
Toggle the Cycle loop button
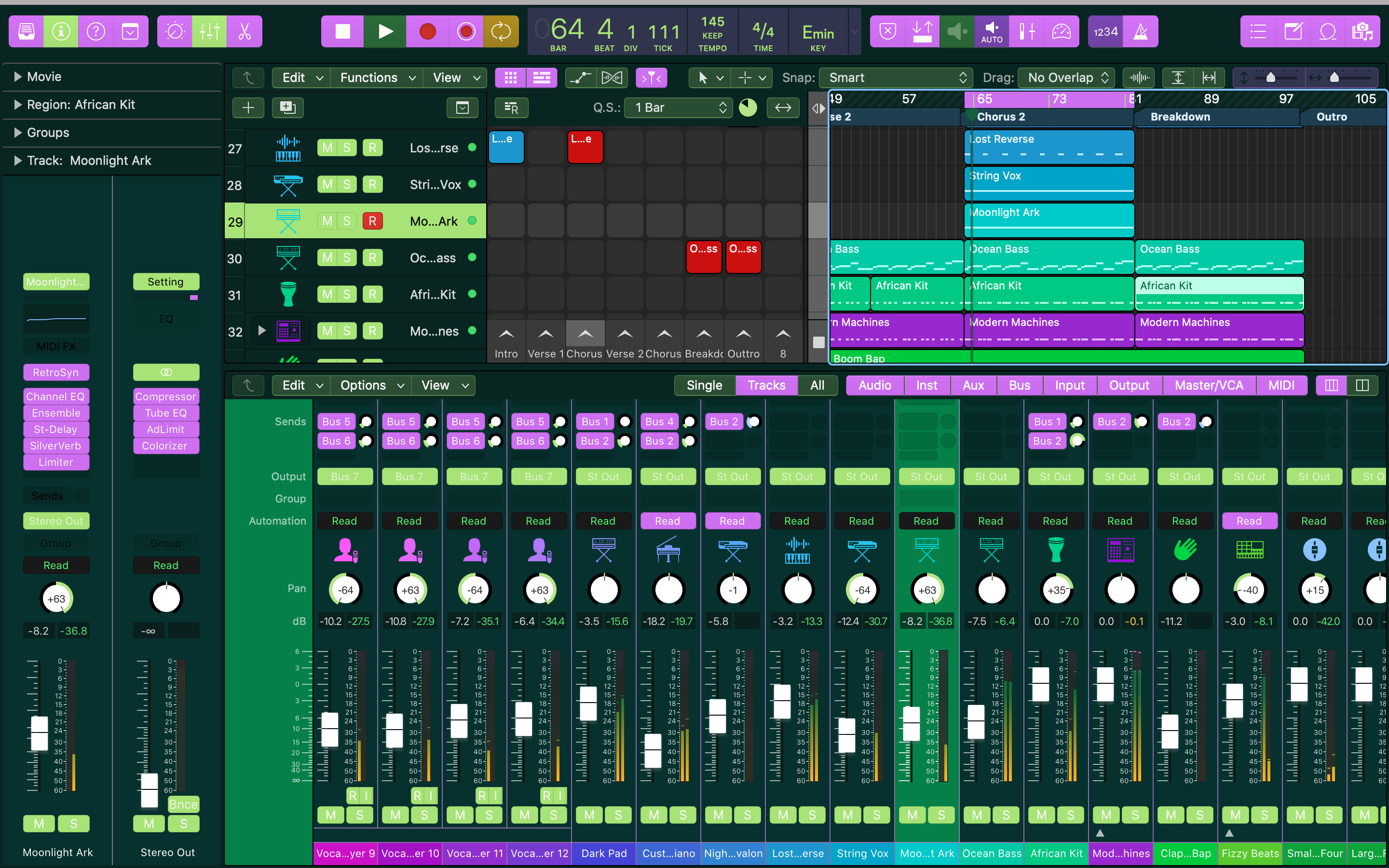[x=501, y=31]
